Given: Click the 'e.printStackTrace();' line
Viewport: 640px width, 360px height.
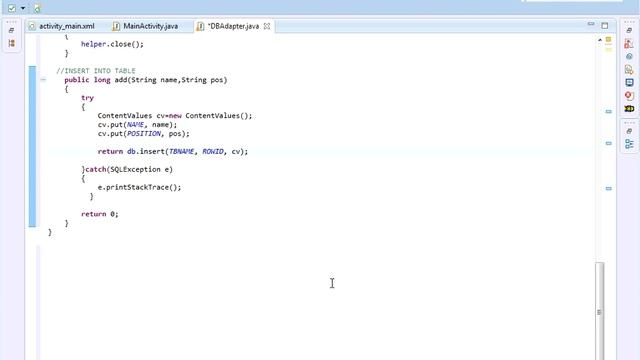Looking at the screenshot, I should [139, 187].
